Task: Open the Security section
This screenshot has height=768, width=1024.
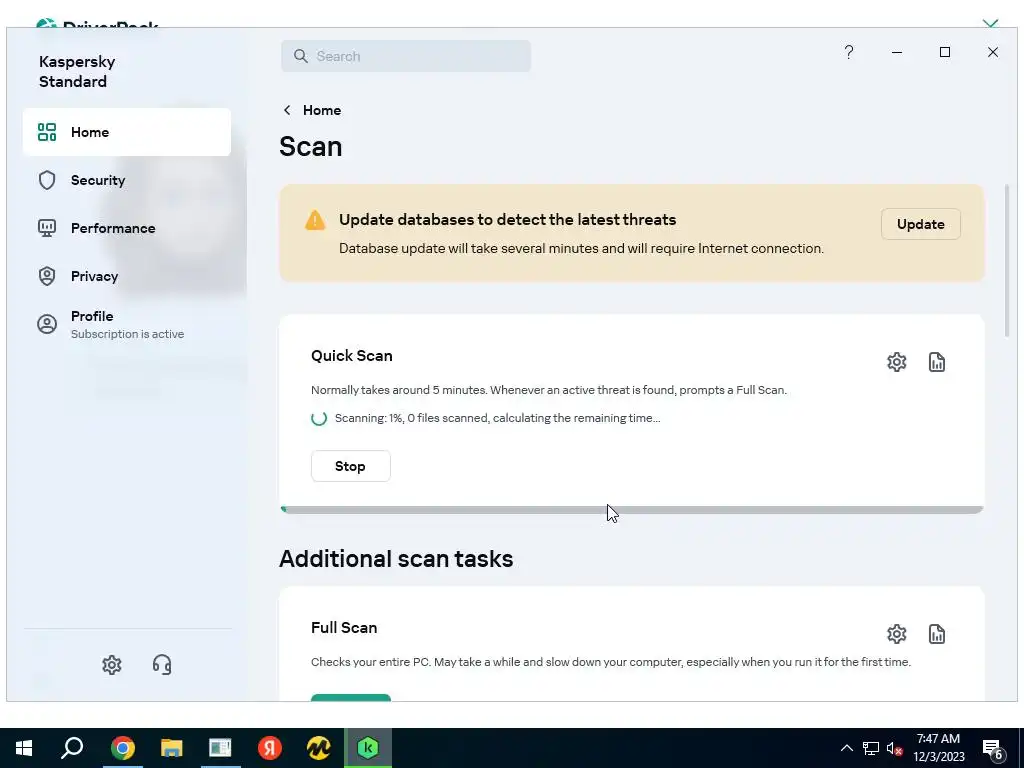Action: coord(127,180)
